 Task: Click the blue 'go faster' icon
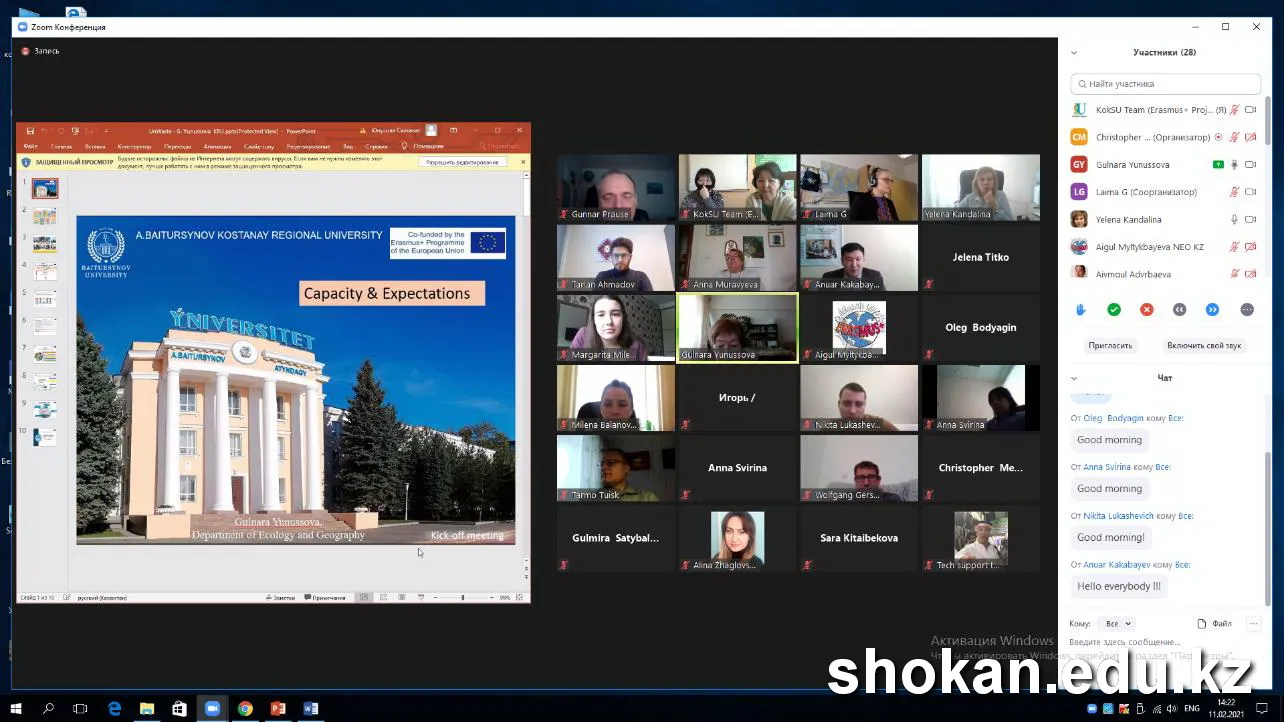(1212, 310)
